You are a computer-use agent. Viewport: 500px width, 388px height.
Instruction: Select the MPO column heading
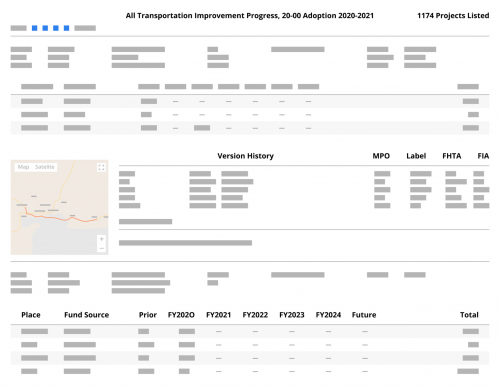381,156
